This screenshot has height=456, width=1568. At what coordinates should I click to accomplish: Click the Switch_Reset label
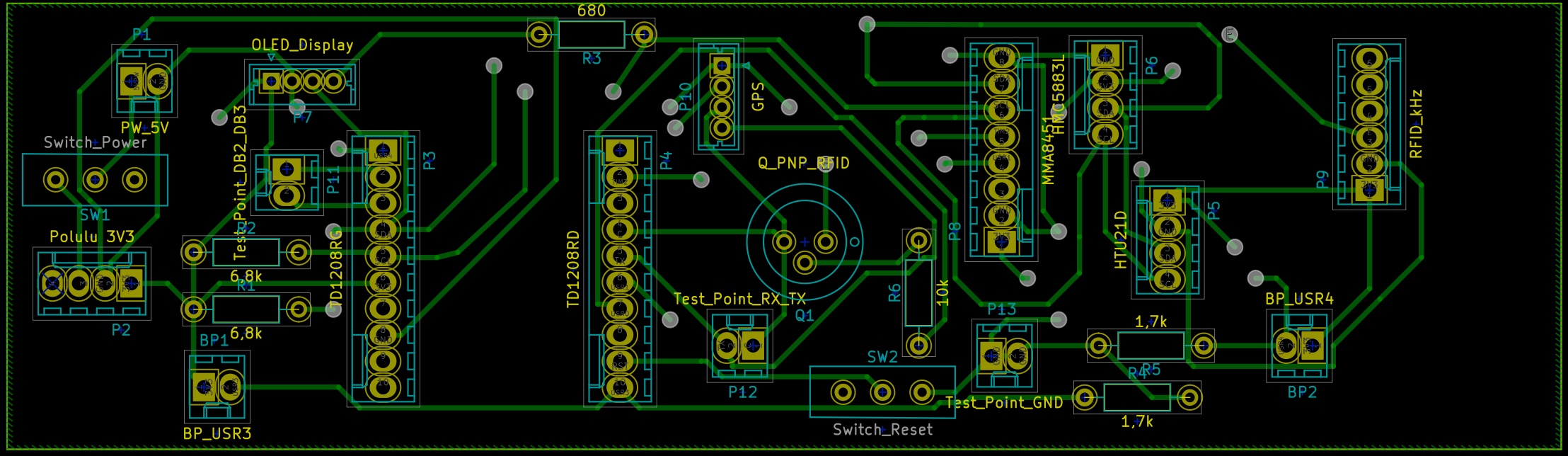point(882,430)
